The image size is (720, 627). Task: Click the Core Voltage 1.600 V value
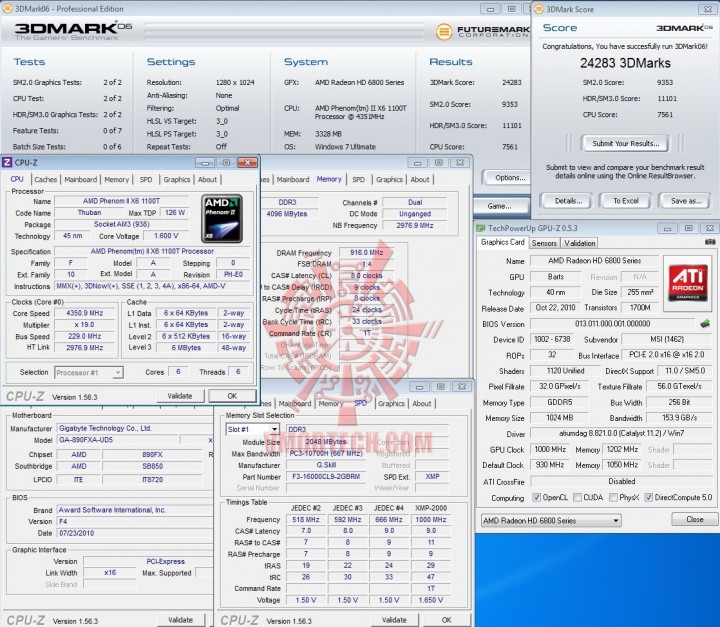[x=166, y=236]
